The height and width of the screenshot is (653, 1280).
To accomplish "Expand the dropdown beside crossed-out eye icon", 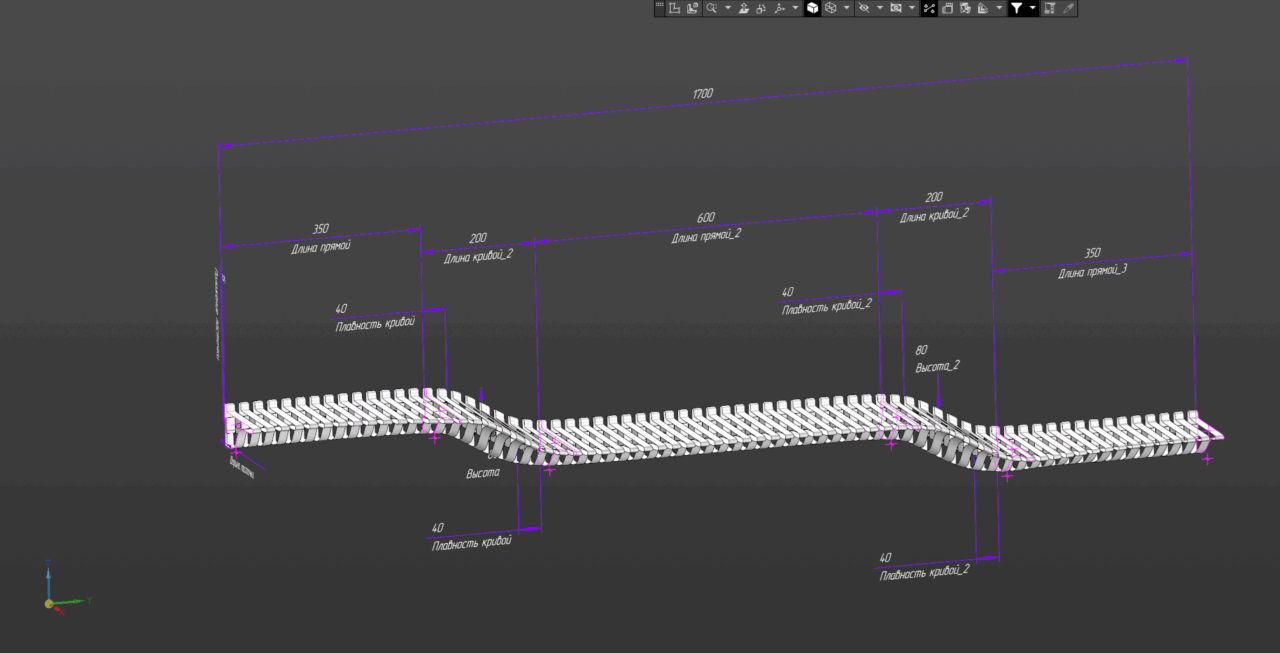I will [x=880, y=8].
